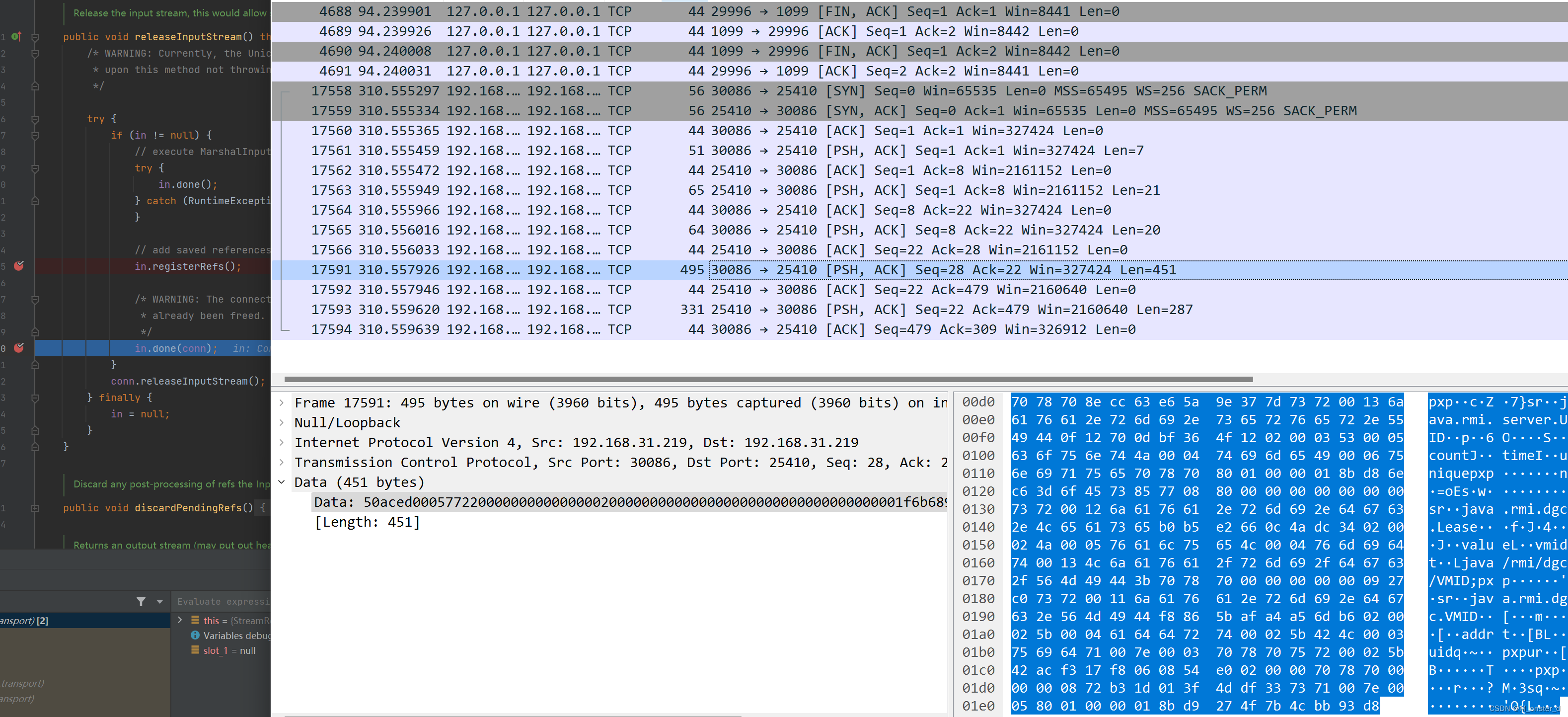This screenshot has height=717, width=1568.
Task: Select the stack frame row ending in 'ansport) [2]'
Action: 85,621
